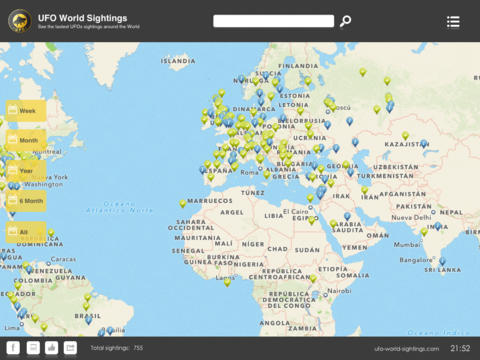Select the blue pin in Kazajistan
This screenshot has height=360, width=480.
pyautogui.click(x=424, y=143)
